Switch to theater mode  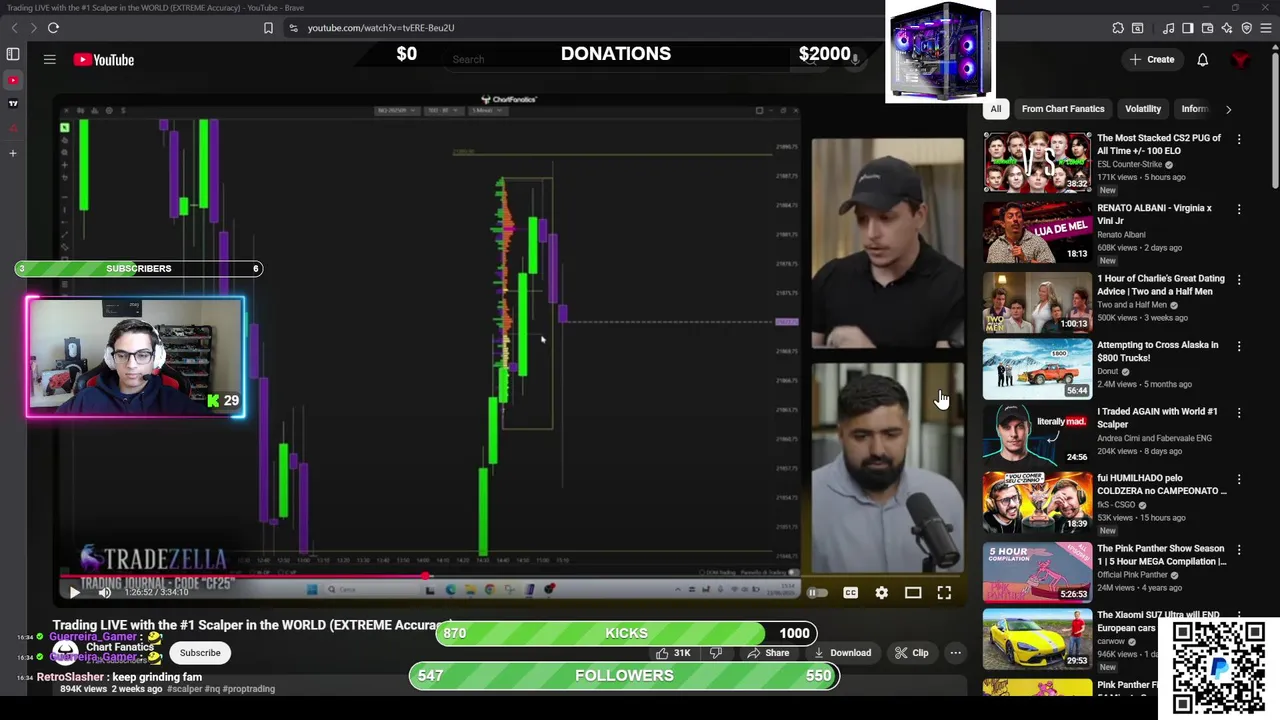point(913,593)
